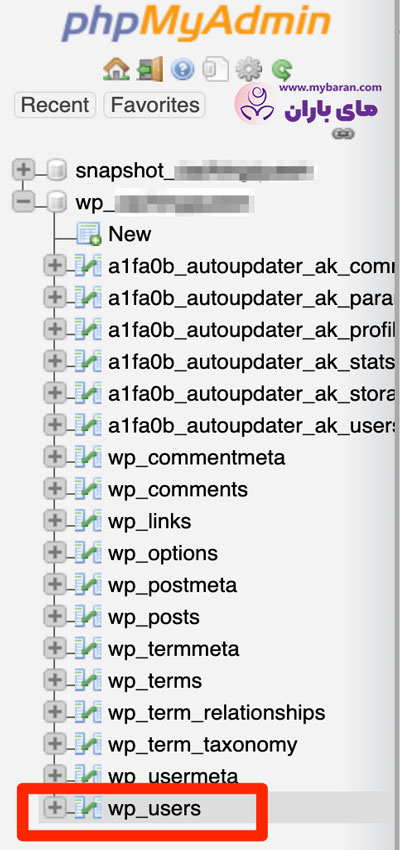
Task: Collapse the wp_ database node
Action: (x=23, y=202)
